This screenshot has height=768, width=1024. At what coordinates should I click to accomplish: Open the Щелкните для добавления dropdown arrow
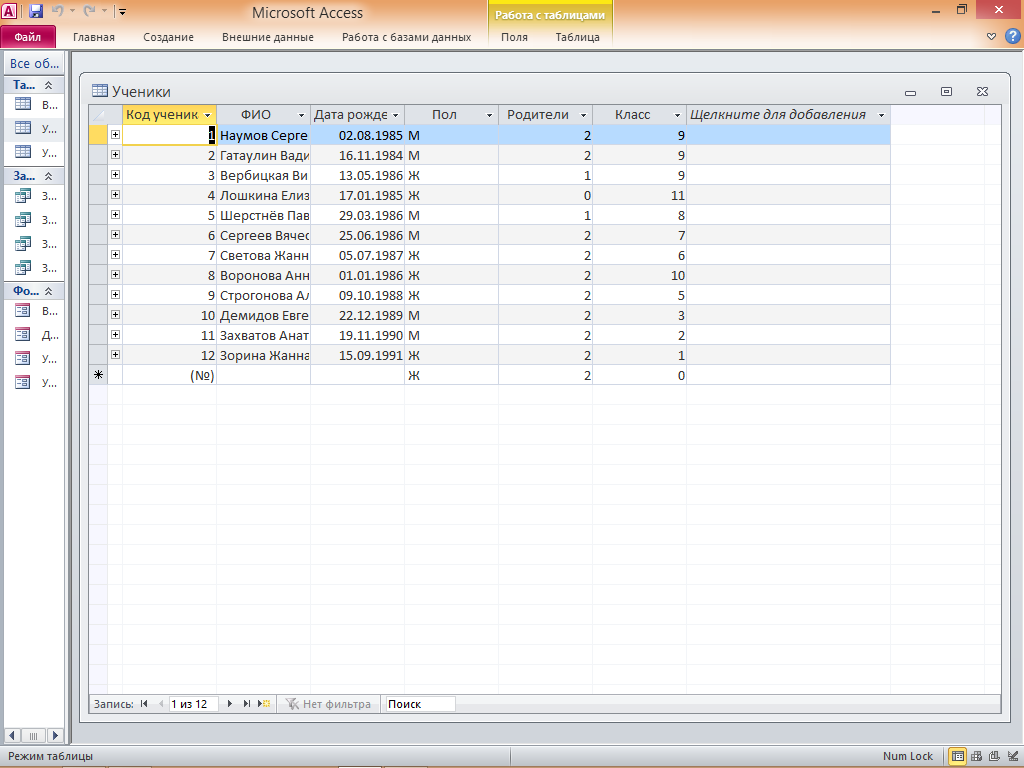(881, 115)
